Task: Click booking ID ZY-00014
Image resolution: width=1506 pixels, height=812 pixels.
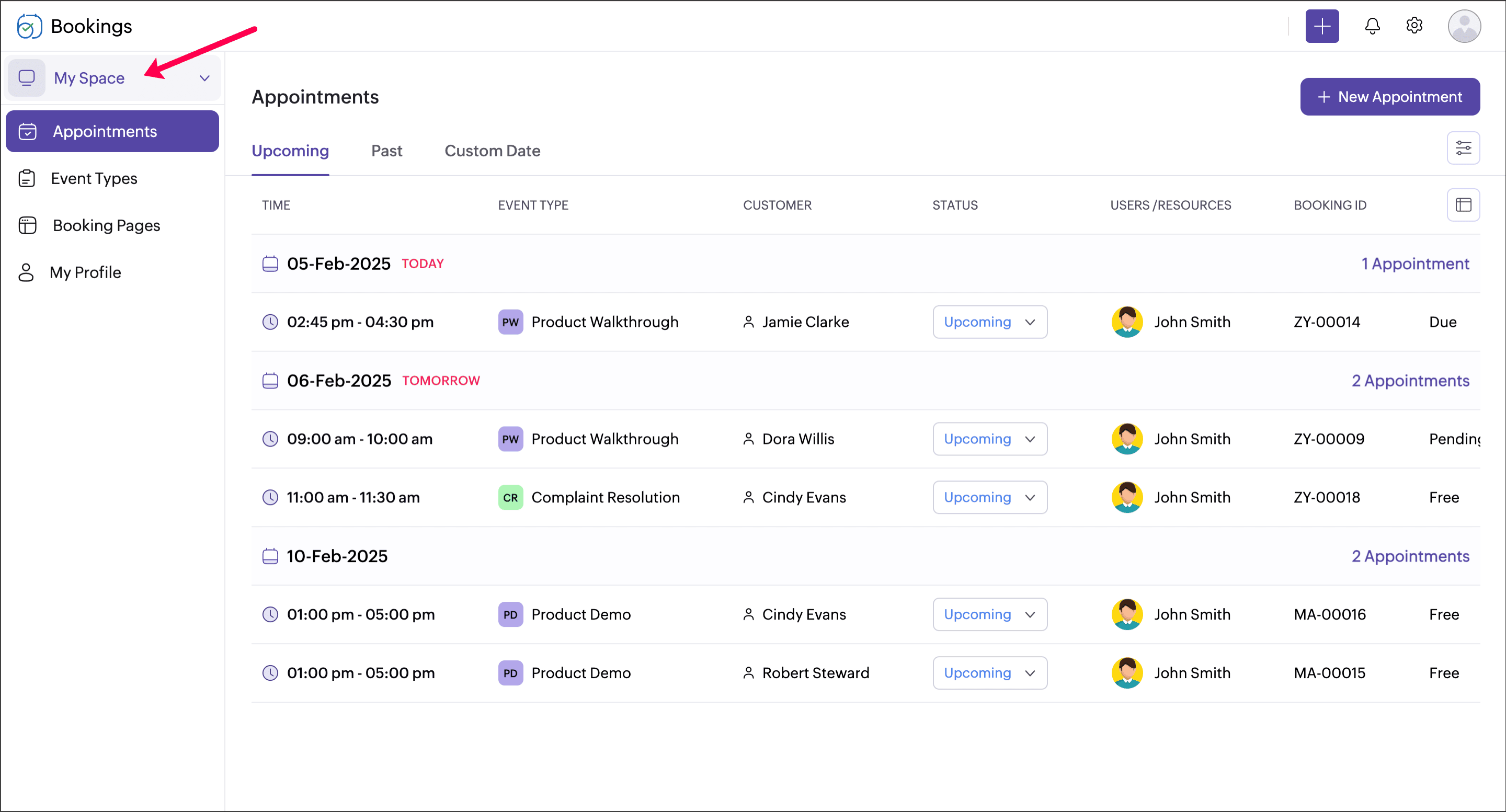Action: pyautogui.click(x=1327, y=322)
